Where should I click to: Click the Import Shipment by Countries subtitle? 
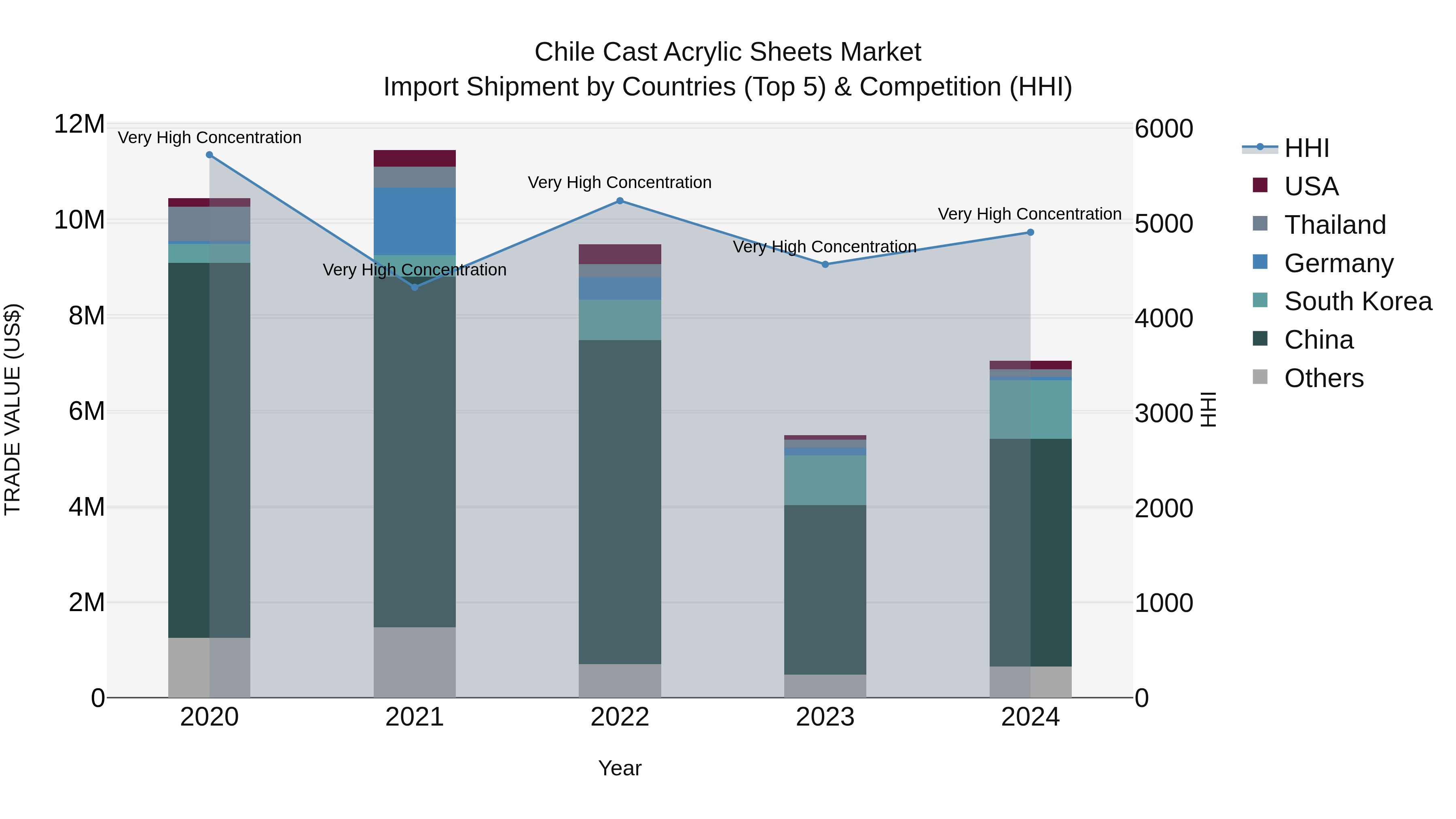click(x=728, y=87)
